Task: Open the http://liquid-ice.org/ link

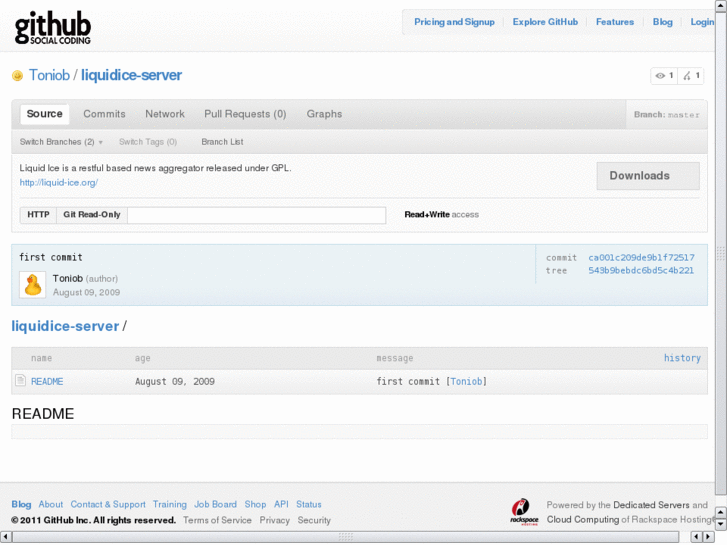Action: coord(58,183)
